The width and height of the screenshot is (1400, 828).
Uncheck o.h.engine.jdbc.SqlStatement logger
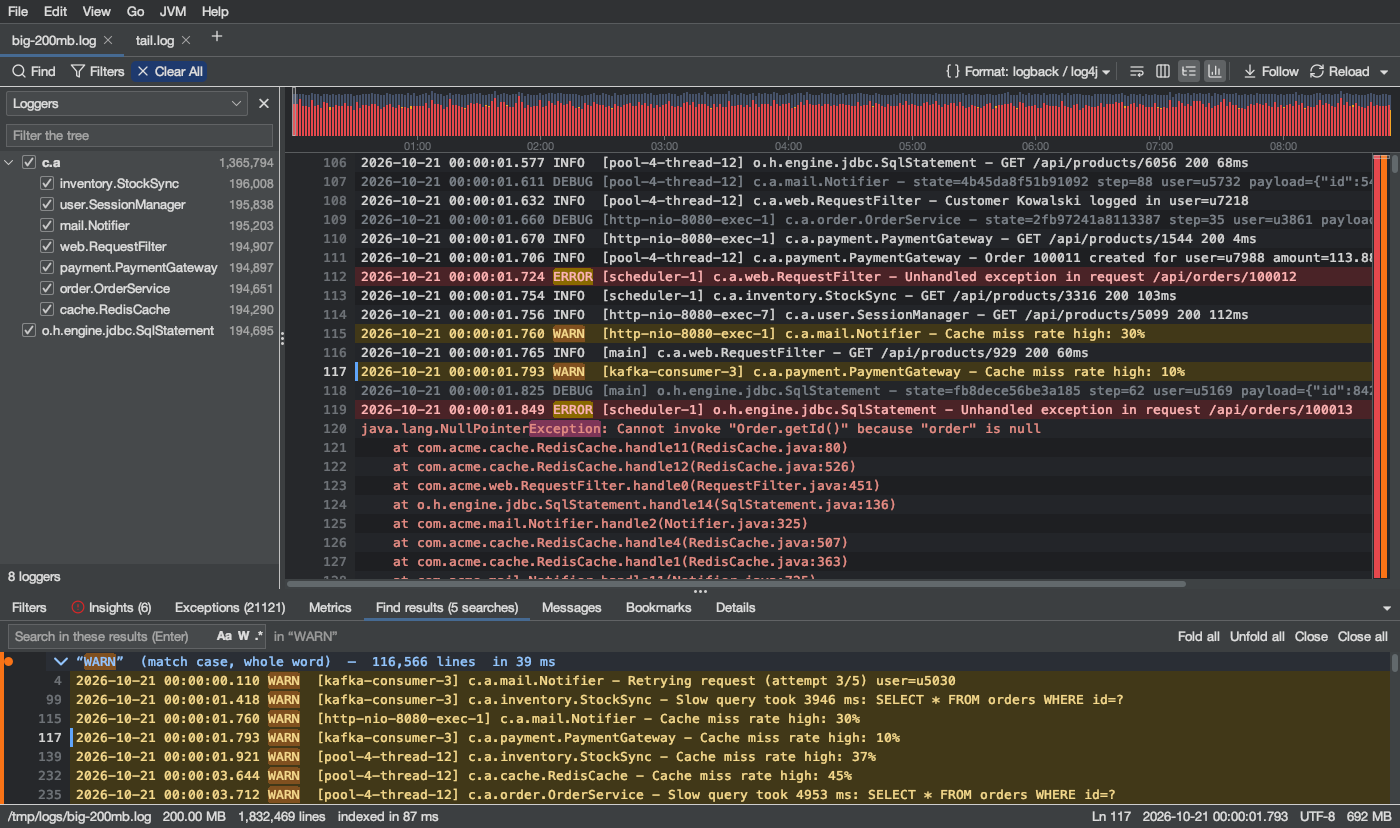pyautogui.click(x=29, y=330)
